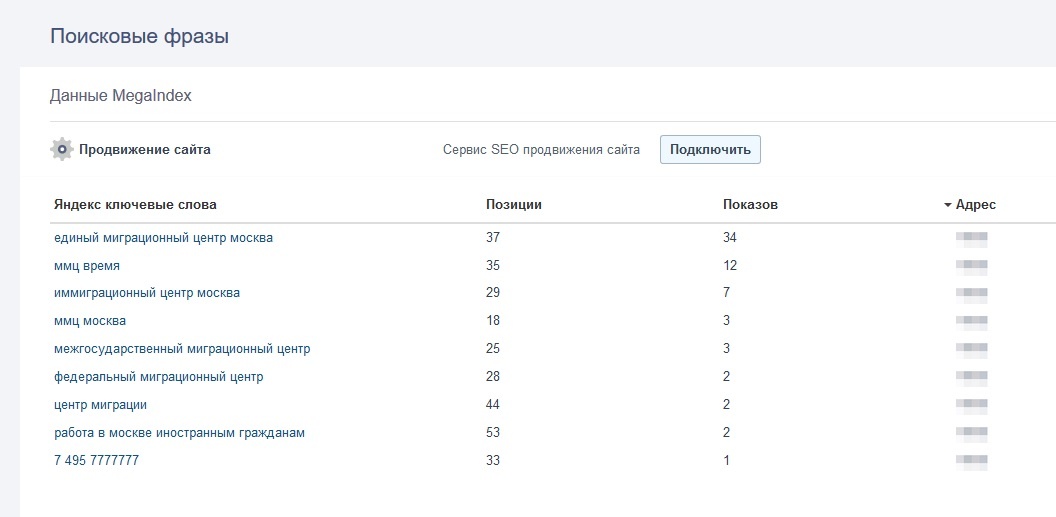This screenshot has width=1056, height=517.
Task: Click address link in the first keyword row
Action: point(971,238)
